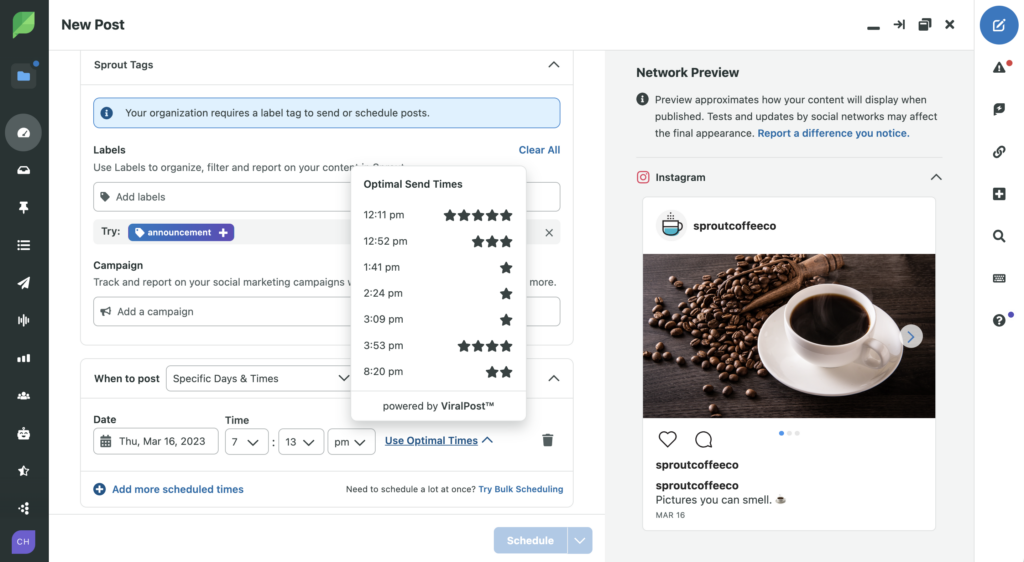Viewport: 1024px width, 562px height.
Task: Open the bot icon in left sidebar
Action: point(24,433)
